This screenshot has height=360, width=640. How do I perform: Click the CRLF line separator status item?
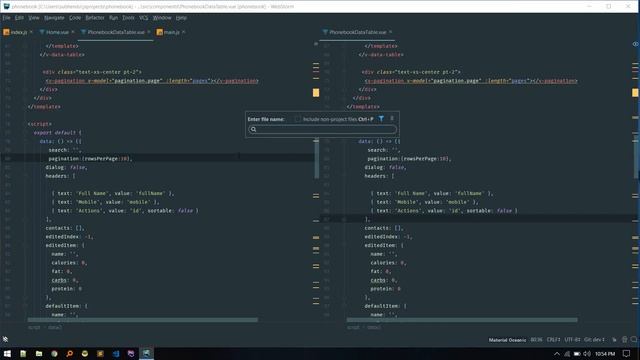tap(553, 340)
